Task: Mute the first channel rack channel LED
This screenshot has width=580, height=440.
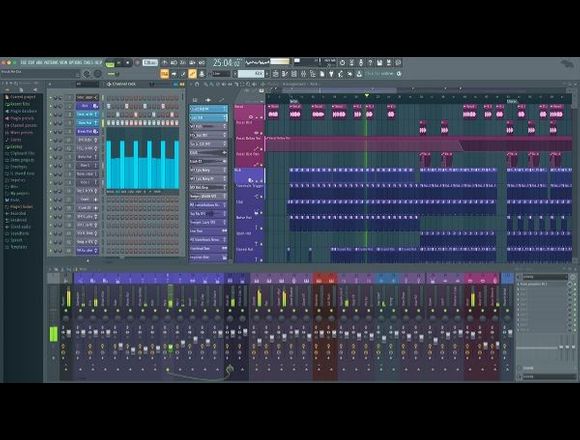Action: [x=51, y=98]
